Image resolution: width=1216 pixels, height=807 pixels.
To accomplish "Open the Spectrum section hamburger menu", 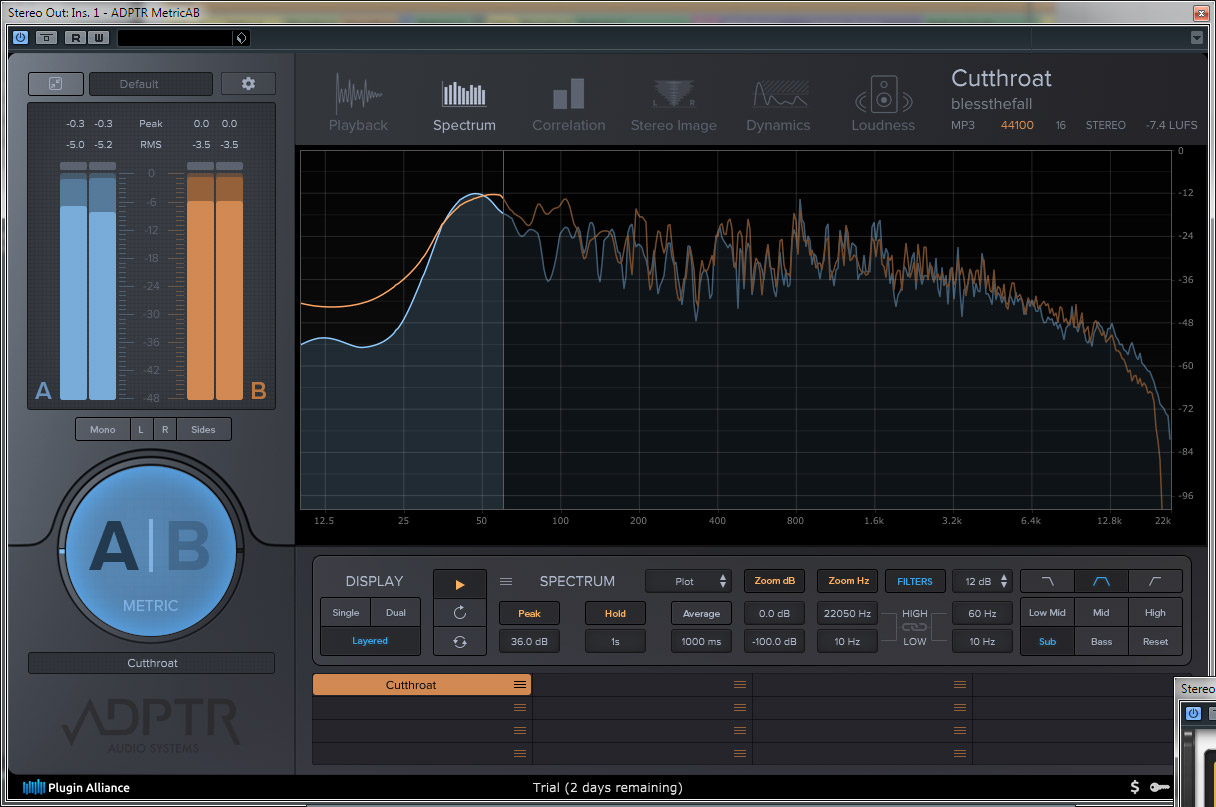I will click(x=506, y=581).
